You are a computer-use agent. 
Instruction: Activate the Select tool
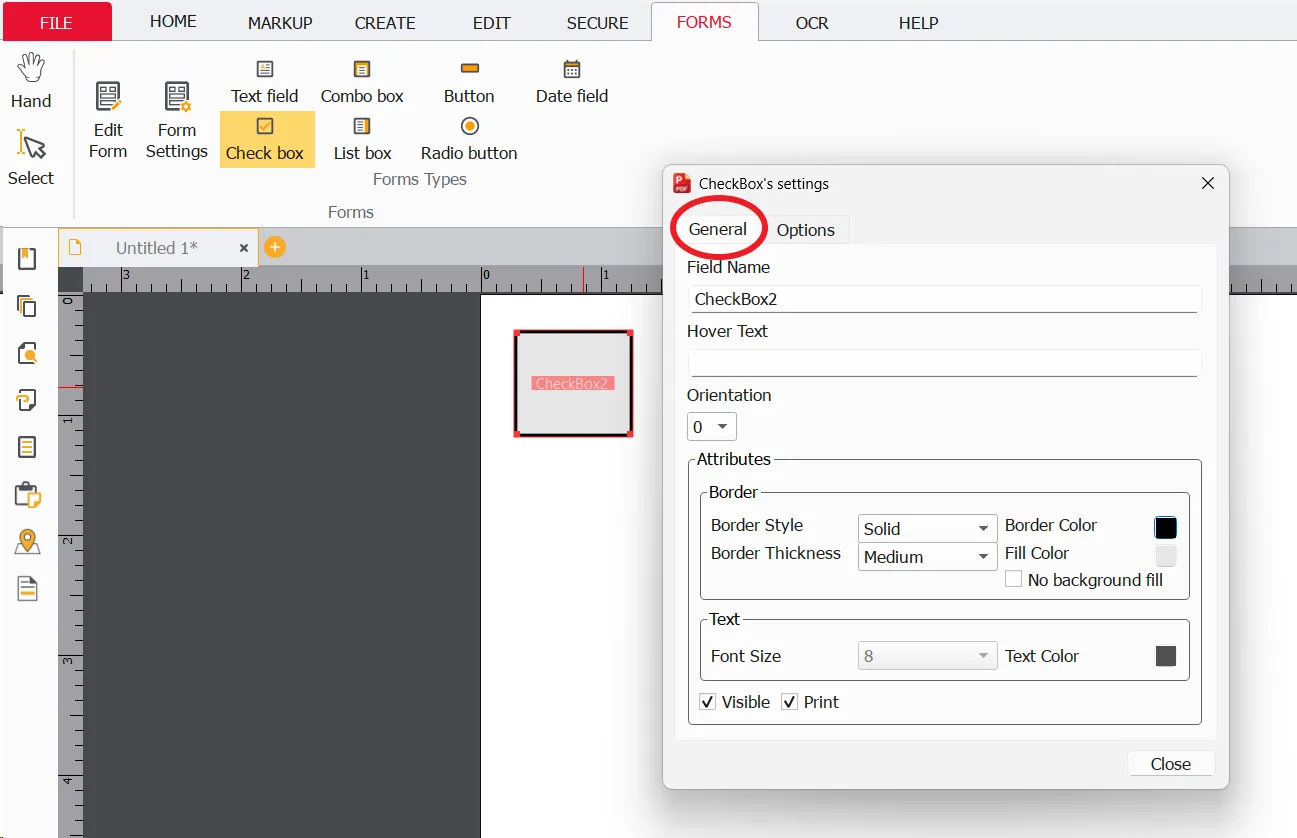[31, 158]
